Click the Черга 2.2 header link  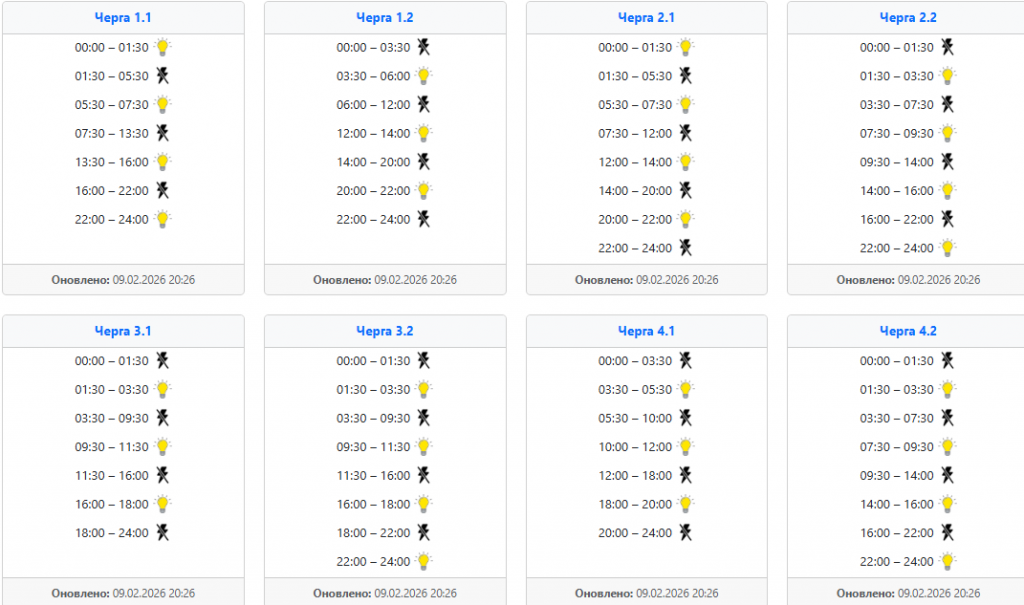click(908, 18)
